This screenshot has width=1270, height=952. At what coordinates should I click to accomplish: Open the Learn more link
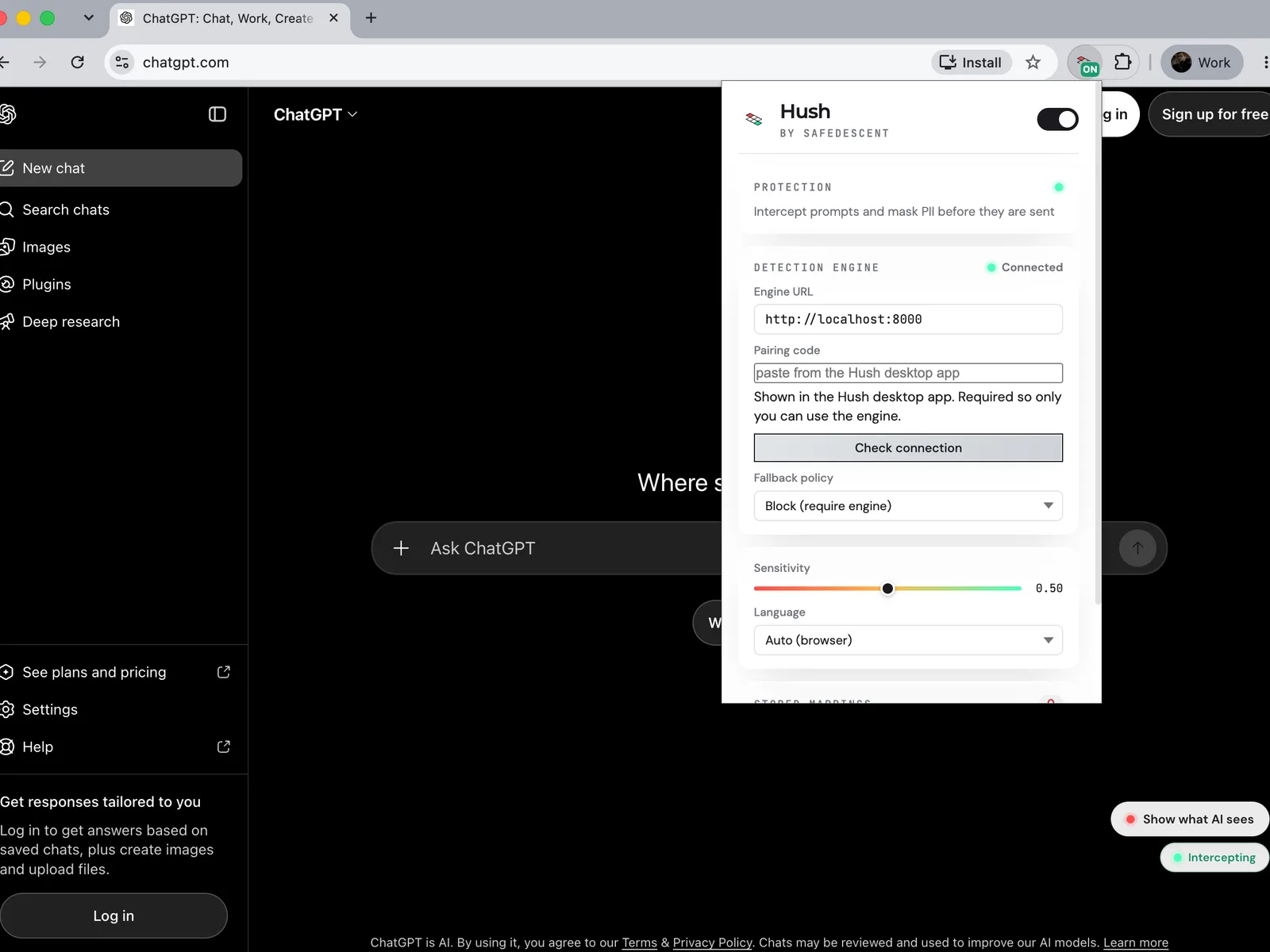point(1135,942)
